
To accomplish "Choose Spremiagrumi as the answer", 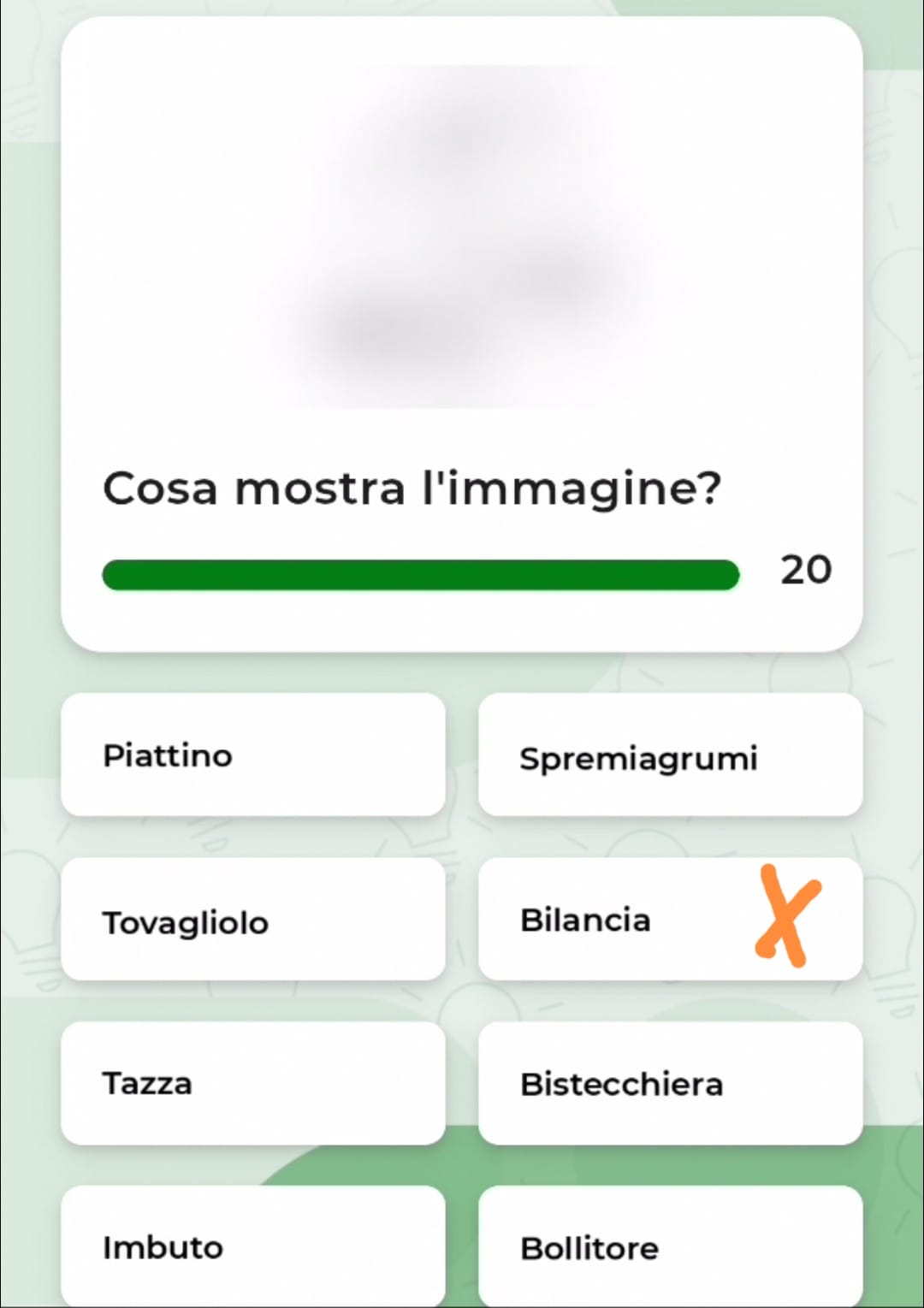I will [670, 755].
